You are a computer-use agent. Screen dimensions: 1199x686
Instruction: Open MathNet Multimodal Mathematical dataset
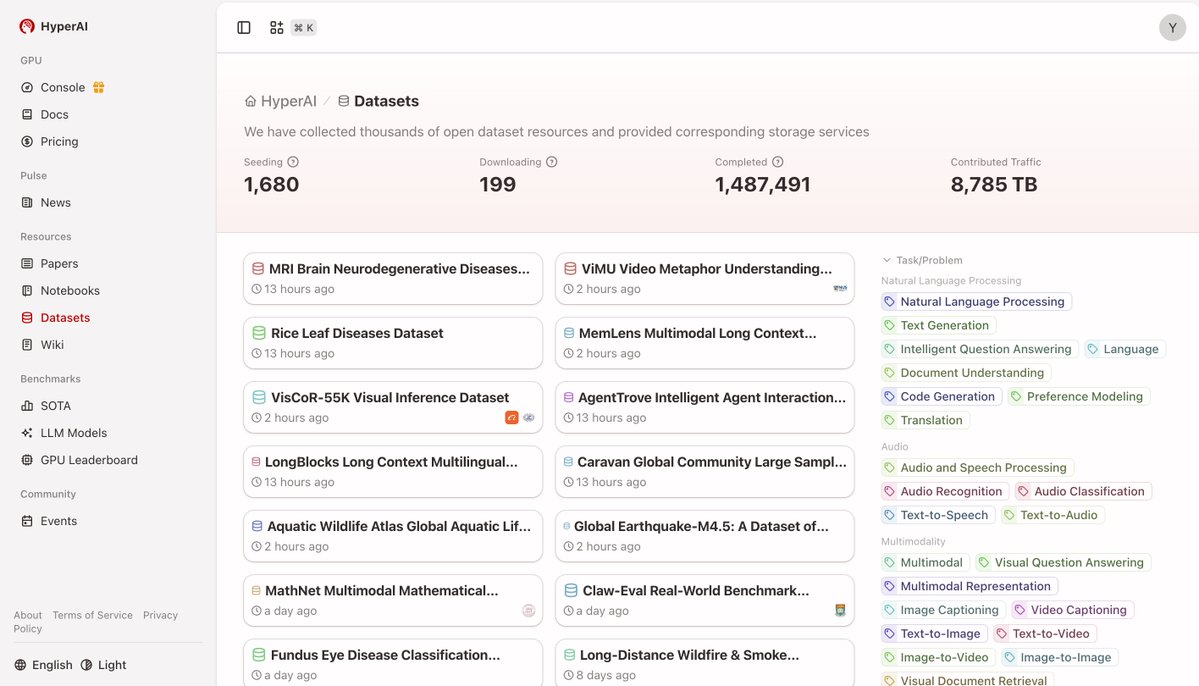[393, 600]
